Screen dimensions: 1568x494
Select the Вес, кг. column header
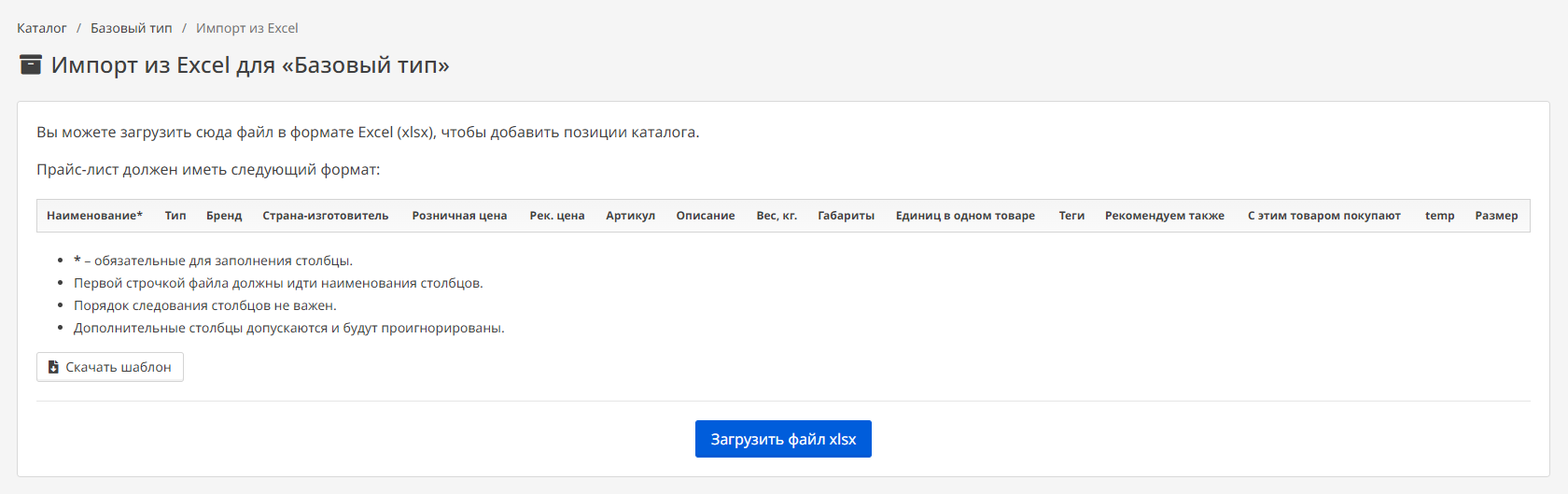point(777,216)
